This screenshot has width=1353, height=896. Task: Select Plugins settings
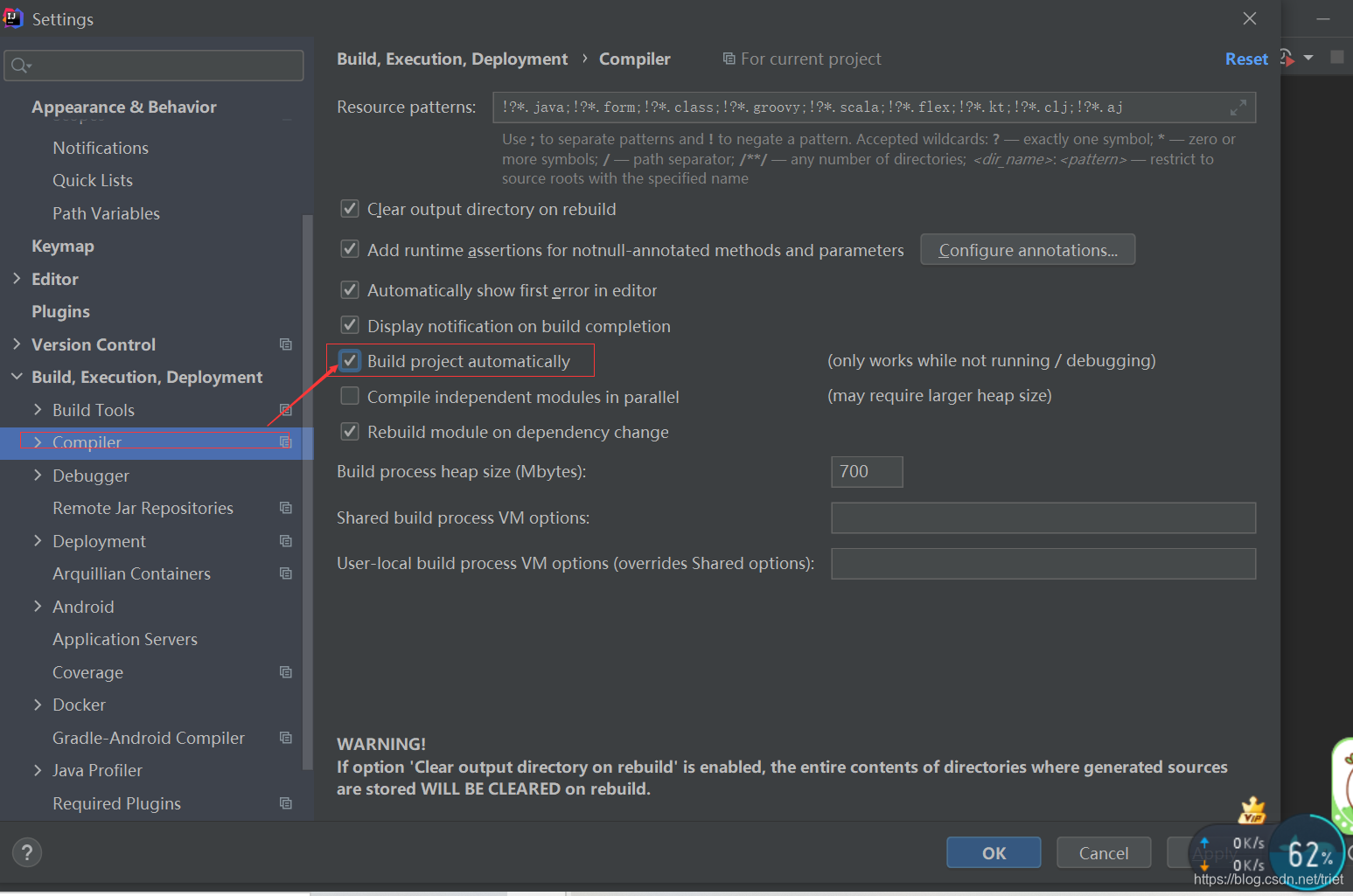(x=60, y=312)
